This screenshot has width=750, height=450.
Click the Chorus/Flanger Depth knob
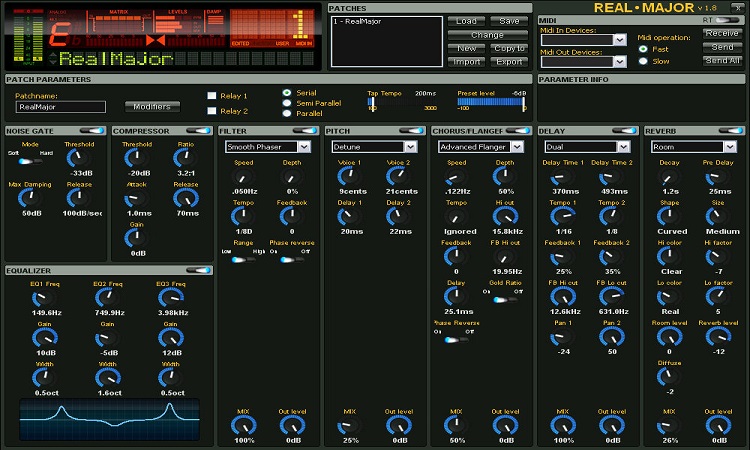click(505, 177)
